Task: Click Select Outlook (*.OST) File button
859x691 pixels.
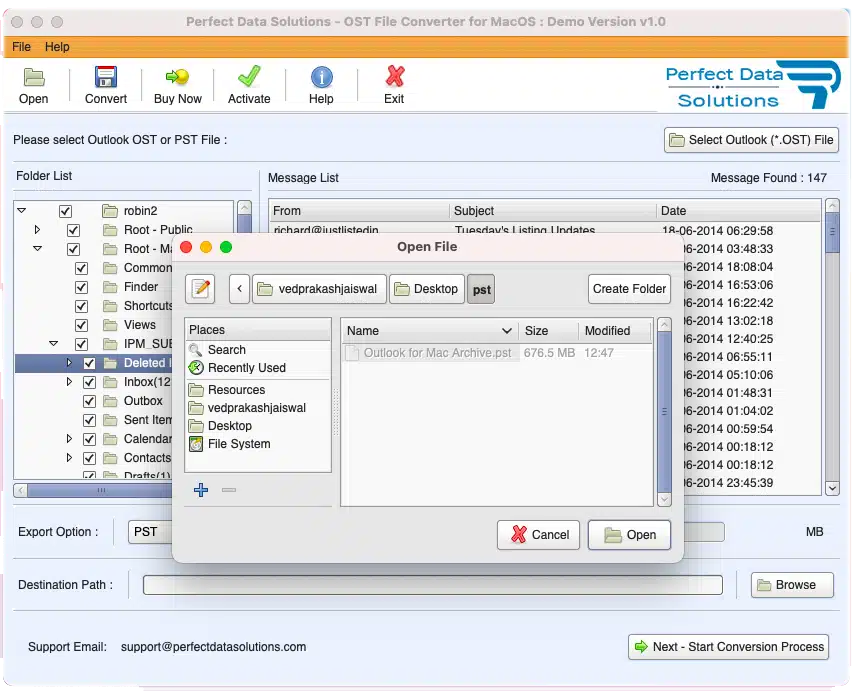Action: [x=751, y=140]
